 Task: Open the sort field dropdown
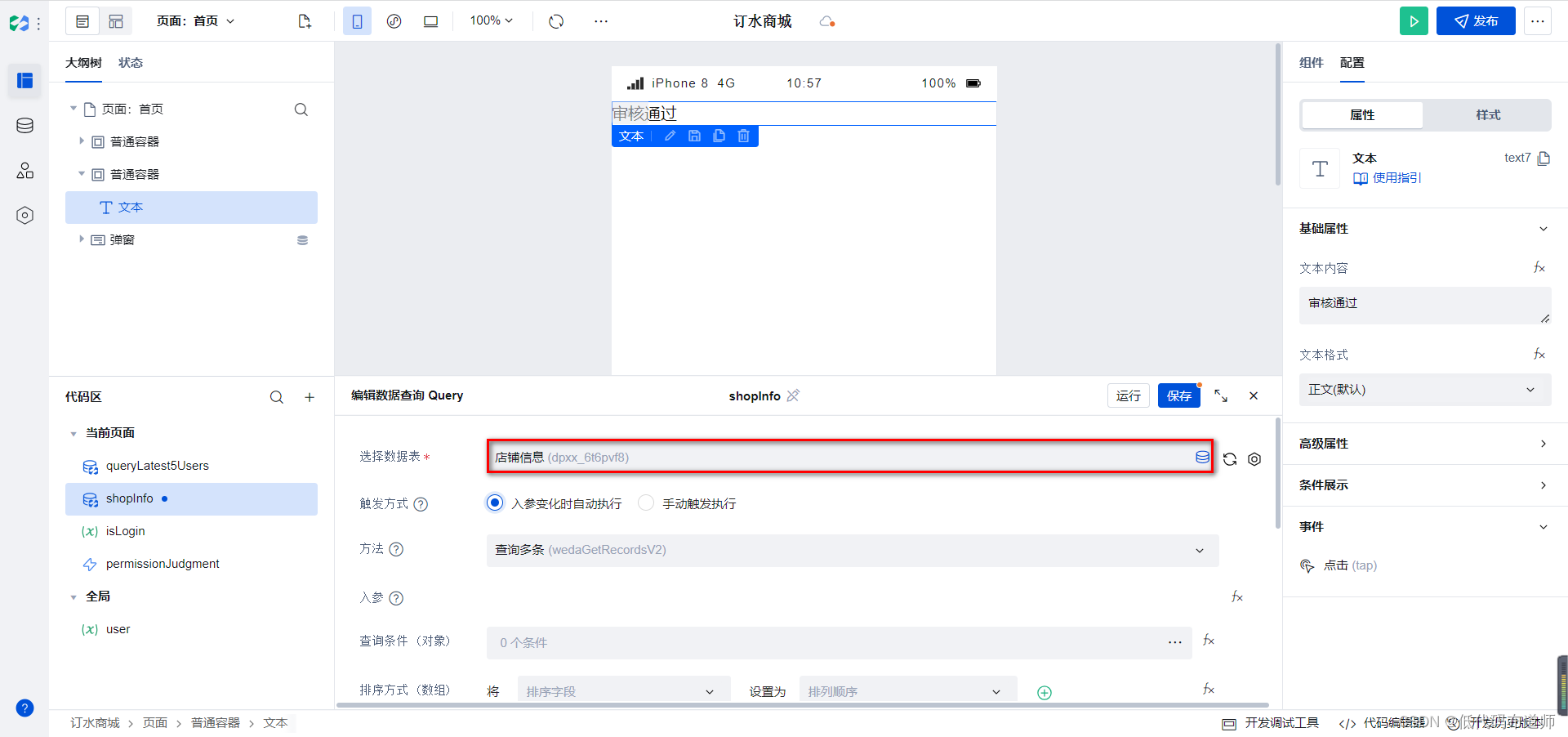coord(623,691)
